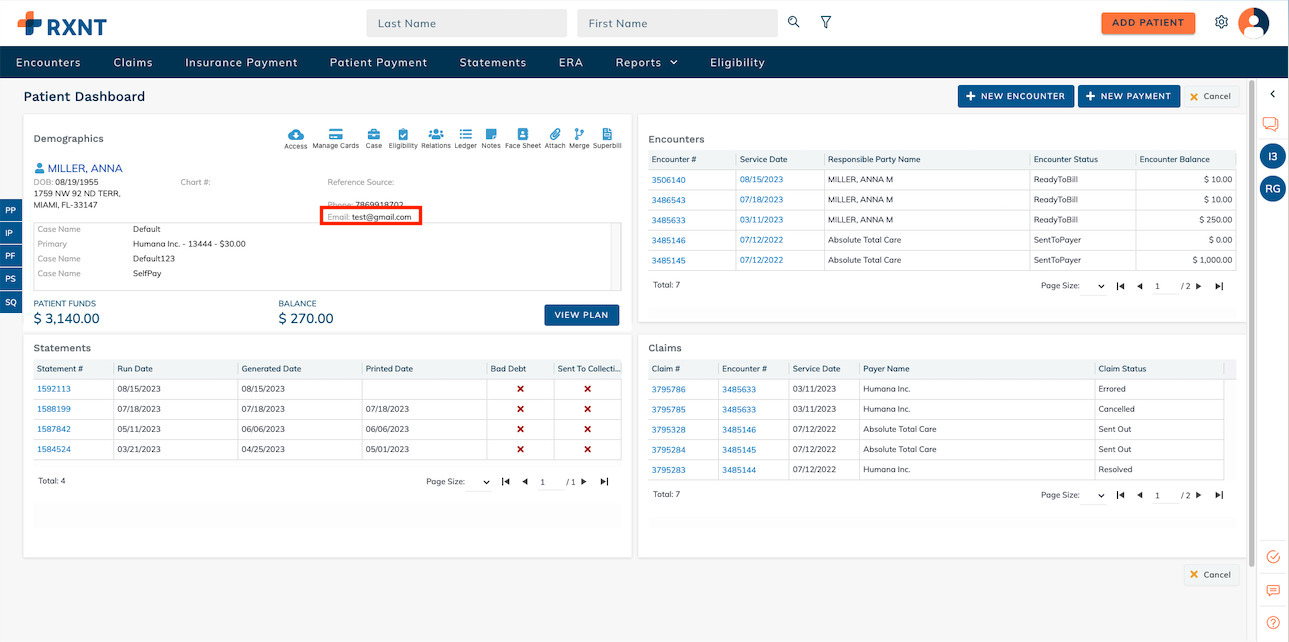1289x642 pixels.
Task: Expand the Reports dropdown menu
Action: pos(647,62)
